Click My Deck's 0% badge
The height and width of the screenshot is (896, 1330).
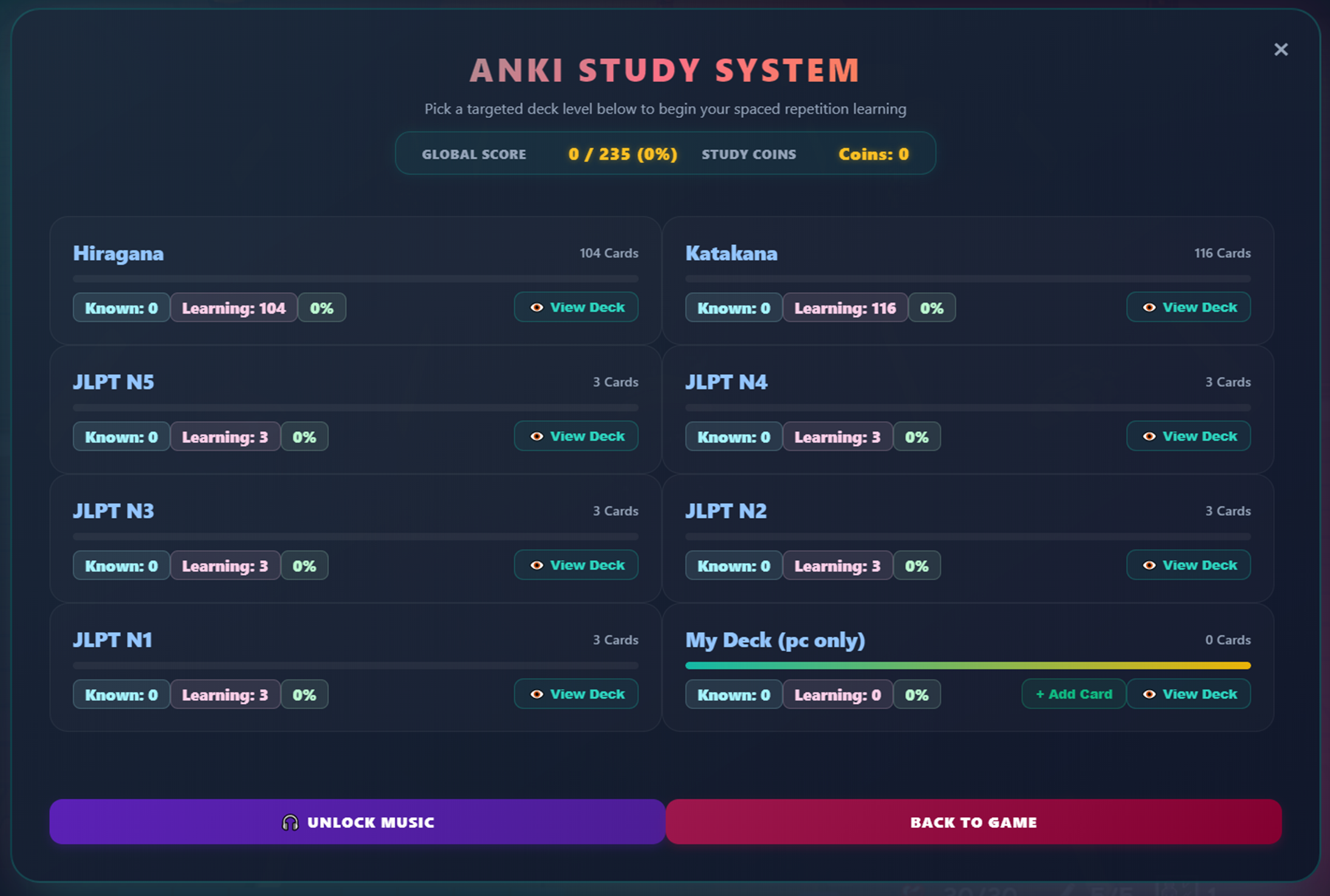coord(917,694)
